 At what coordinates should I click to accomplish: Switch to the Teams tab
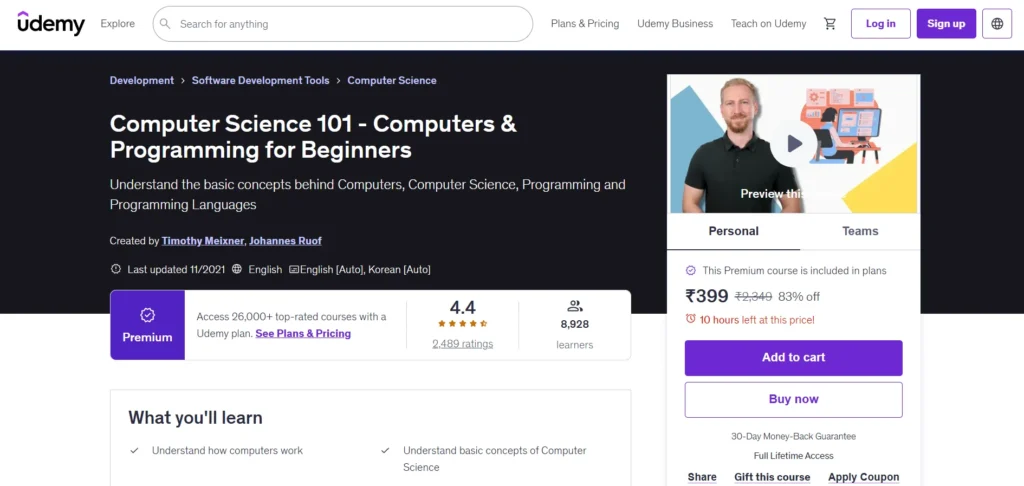(x=860, y=231)
